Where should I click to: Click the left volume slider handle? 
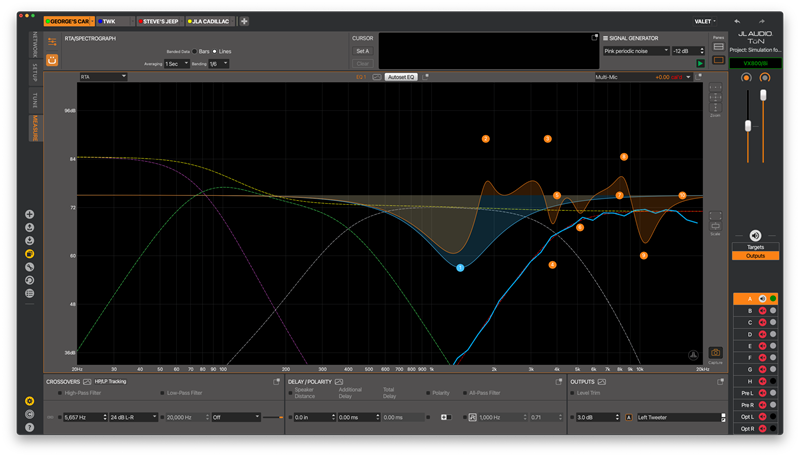[748, 126]
